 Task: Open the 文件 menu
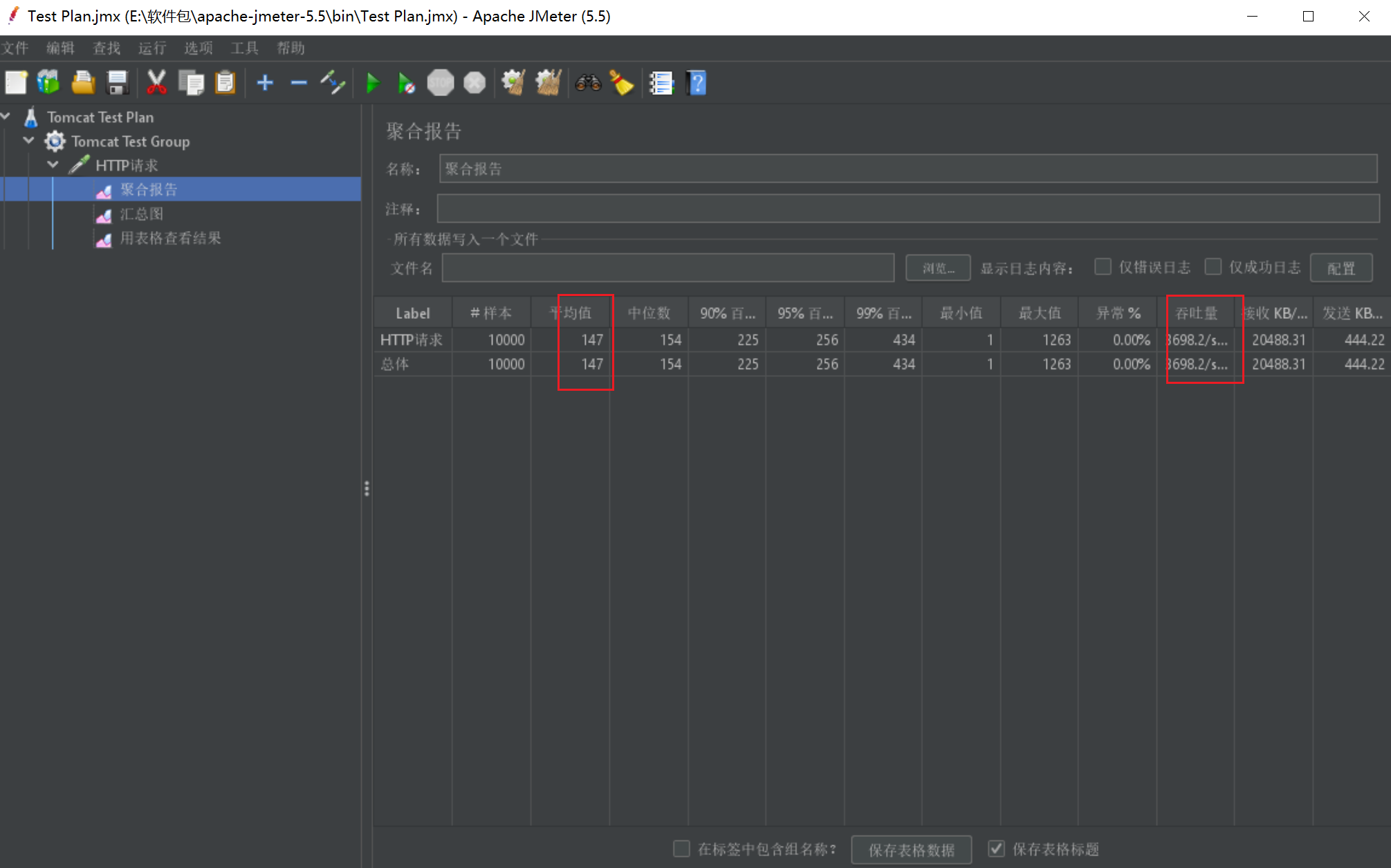point(15,48)
